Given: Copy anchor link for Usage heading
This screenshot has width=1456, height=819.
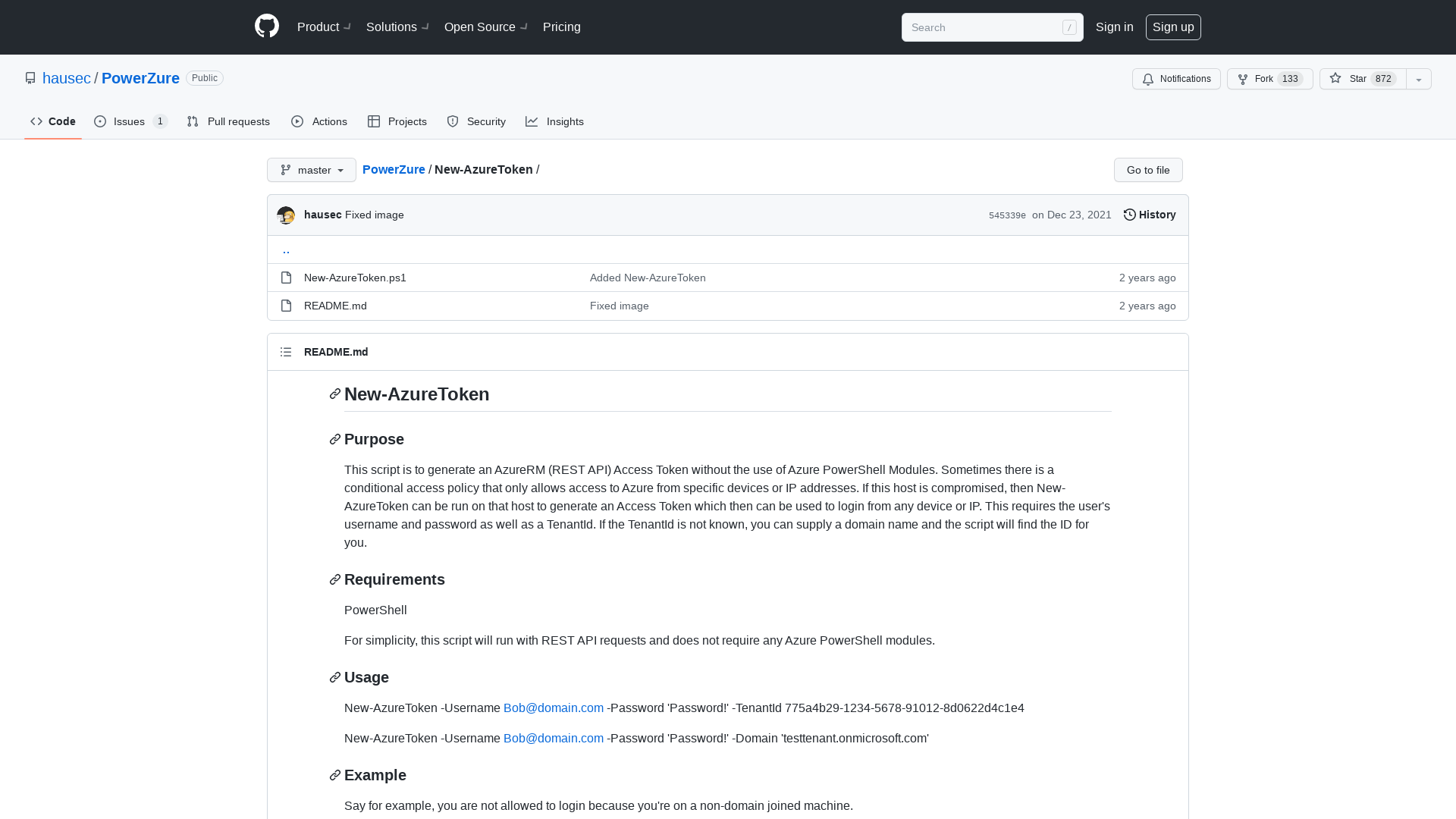Looking at the screenshot, I should coord(335,678).
